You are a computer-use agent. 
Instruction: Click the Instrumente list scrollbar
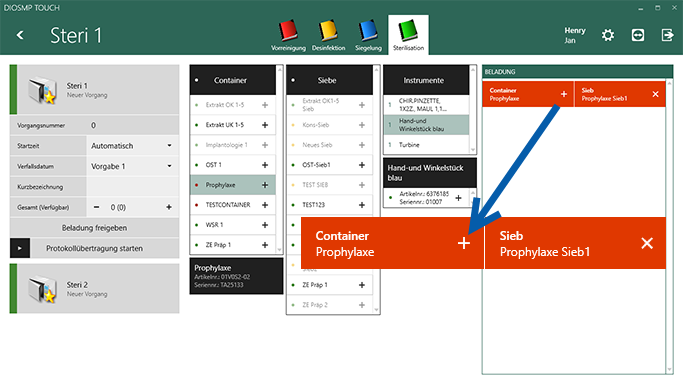[473, 110]
